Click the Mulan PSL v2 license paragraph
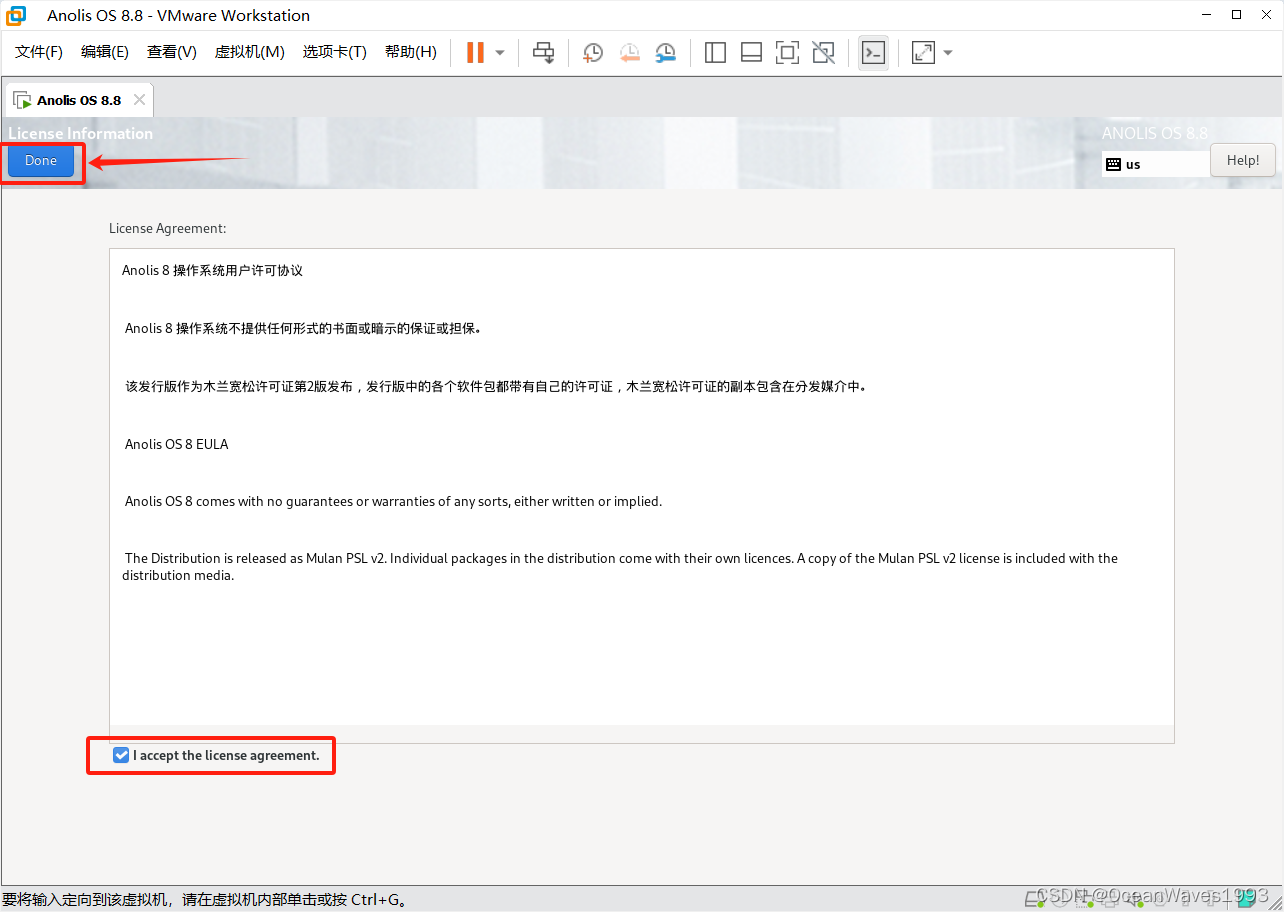The height and width of the screenshot is (912, 1284). (x=620, y=566)
